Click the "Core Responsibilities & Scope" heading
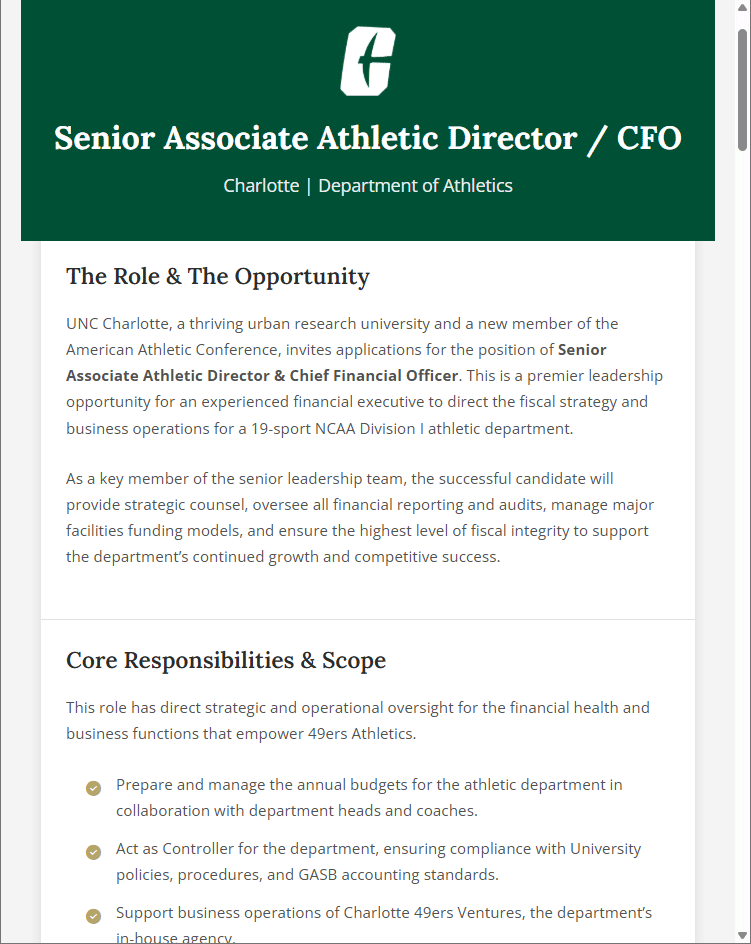Viewport: 751px width, 944px height. click(x=226, y=660)
